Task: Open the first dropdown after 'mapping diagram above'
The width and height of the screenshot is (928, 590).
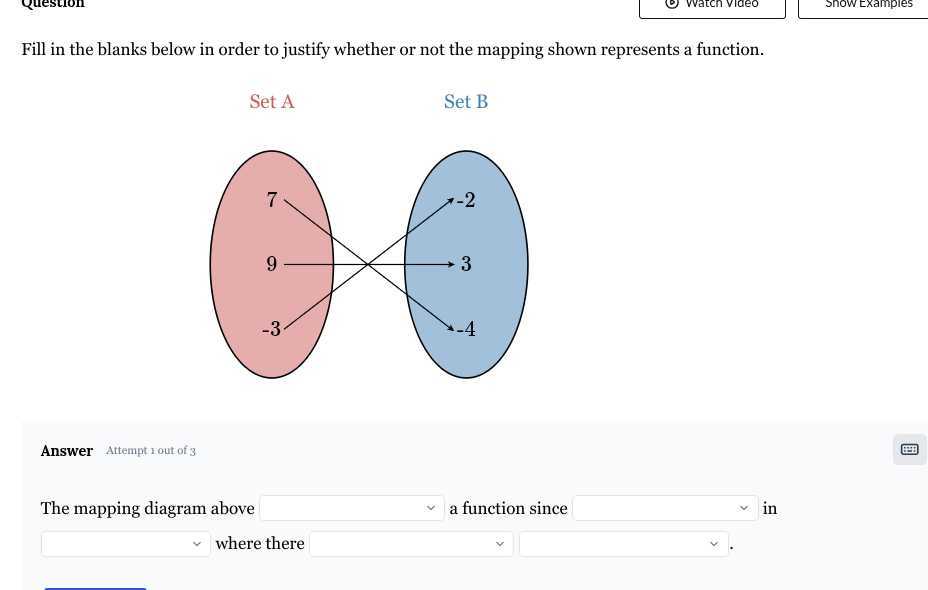Action: click(x=350, y=508)
